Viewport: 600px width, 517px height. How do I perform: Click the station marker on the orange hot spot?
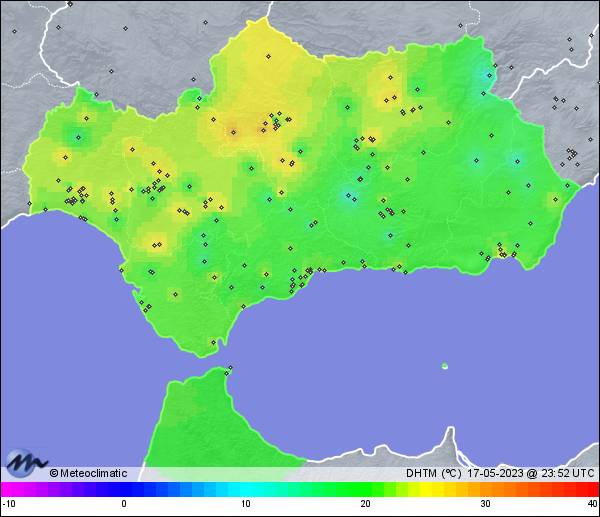coord(233,133)
